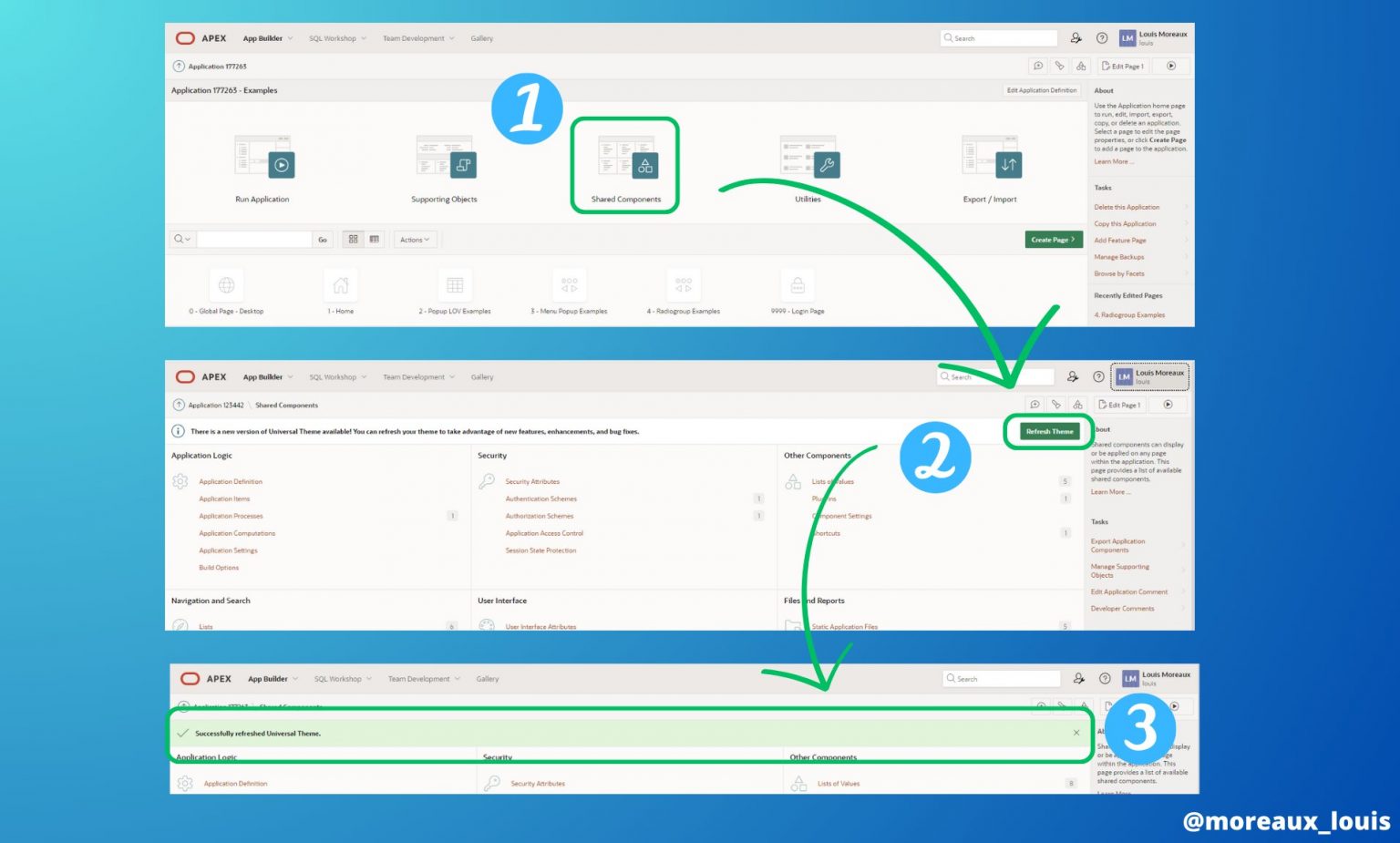1400x843 pixels.
Task: Dismiss the 'Successfully refreshed Universal Theme' message
Action: 1076,733
